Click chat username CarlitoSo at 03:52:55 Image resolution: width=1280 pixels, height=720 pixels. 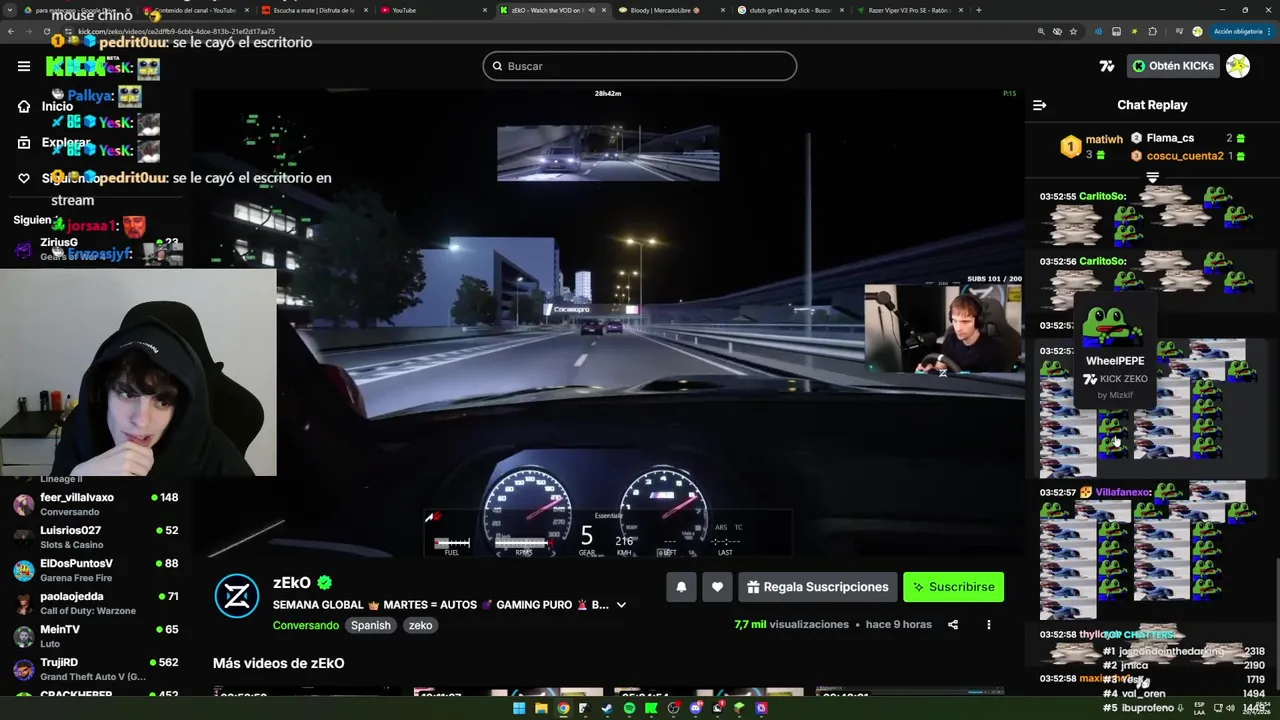click(x=1103, y=197)
